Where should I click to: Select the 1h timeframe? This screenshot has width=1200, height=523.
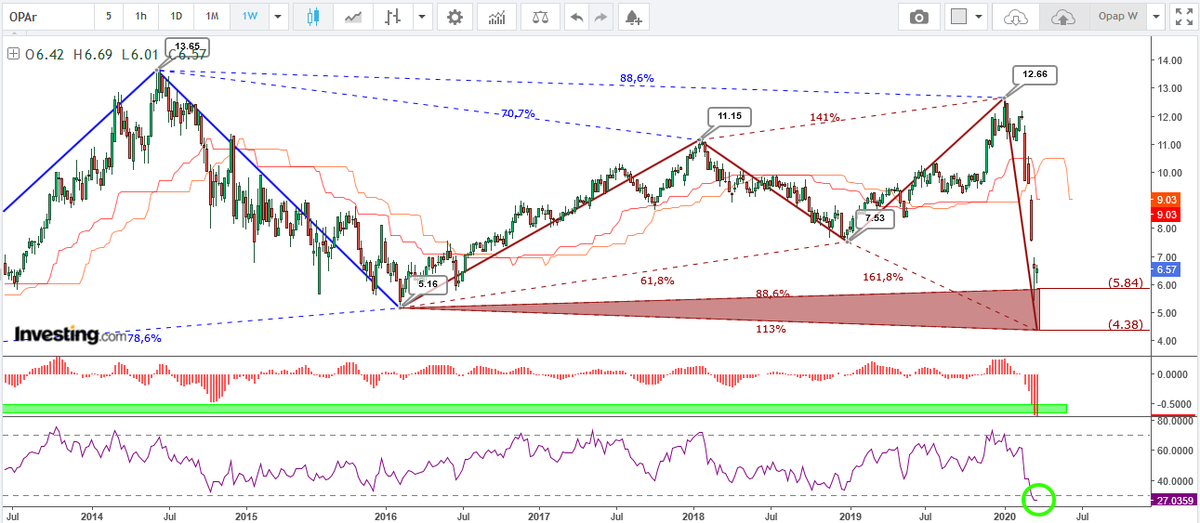coord(141,17)
